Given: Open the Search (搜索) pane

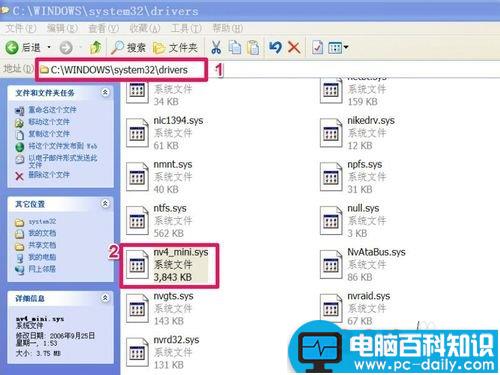Looking at the screenshot, I should [x=129, y=47].
